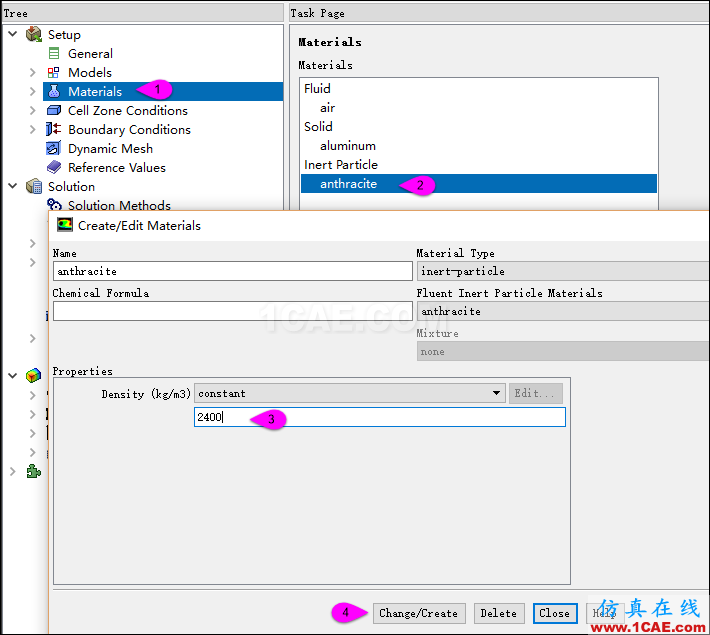Click the density value field 2400

[x=379, y=417]
